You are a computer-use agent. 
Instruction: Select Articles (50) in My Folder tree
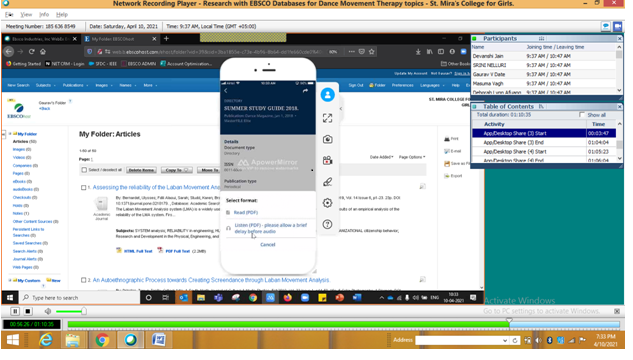tap(25, 142)
